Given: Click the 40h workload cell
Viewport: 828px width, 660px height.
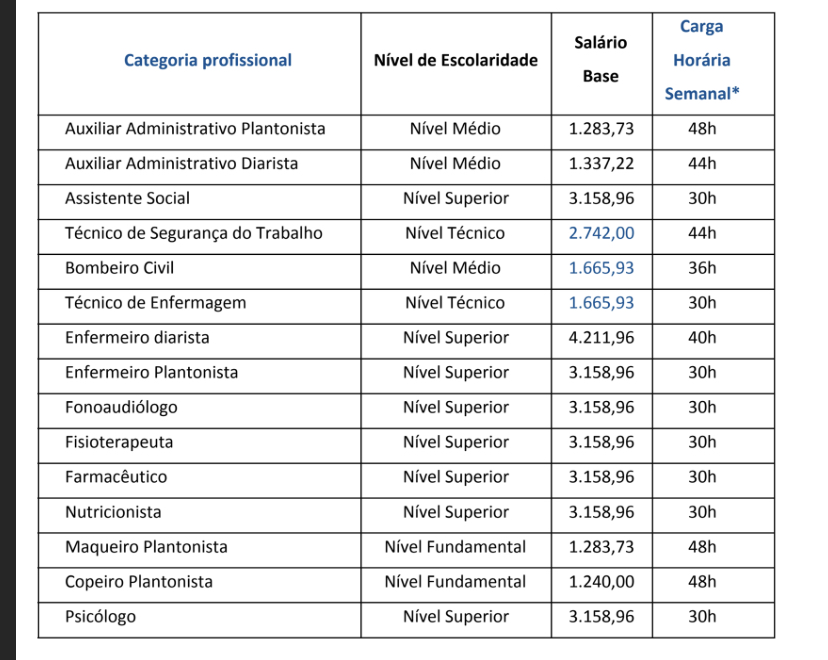Looking at the screenshot, I should coord(702,338).
